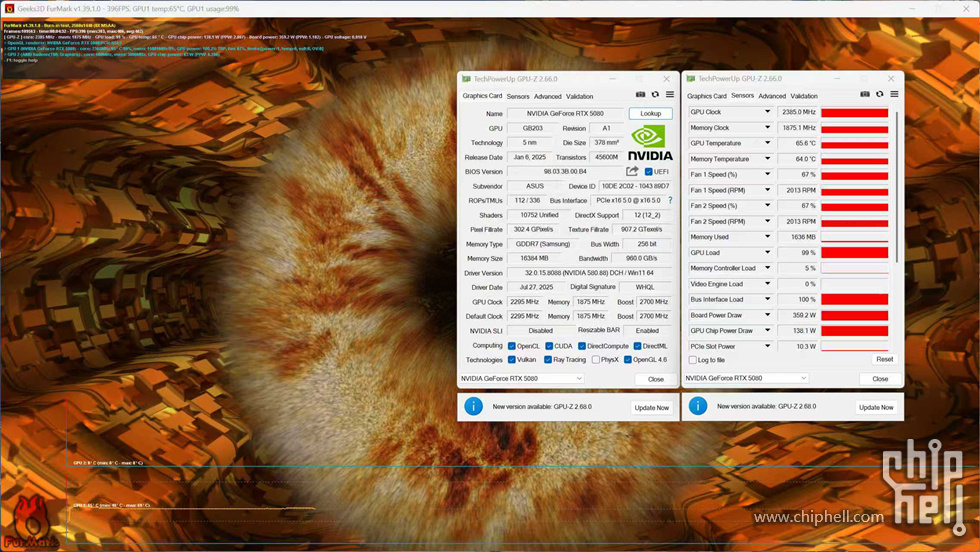Toggle PhysX checkbox
Viewport: 980px width, 552px height.
point(596,359)
